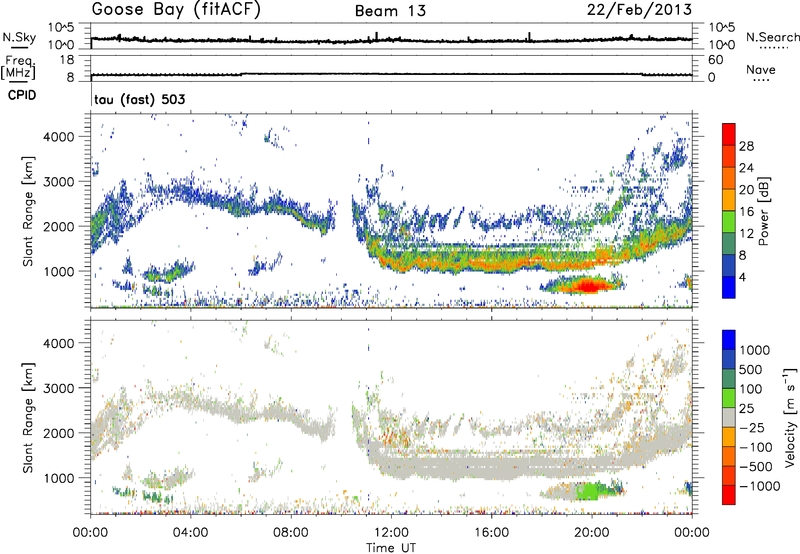
Task: Select the "tau (fast) 503" mode text
Action: (x=140, y=99)
